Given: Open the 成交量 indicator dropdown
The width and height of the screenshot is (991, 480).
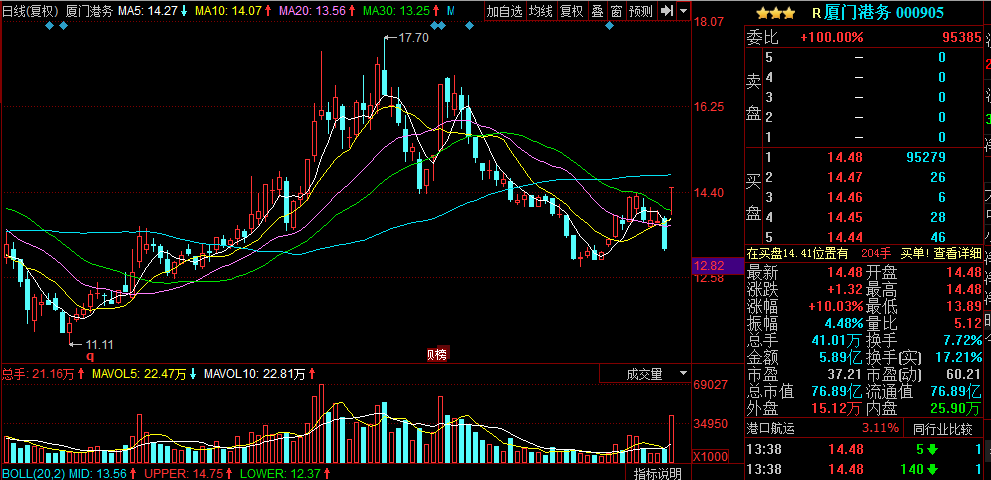Looking at the screenshot, I should (x=645, y=374).
